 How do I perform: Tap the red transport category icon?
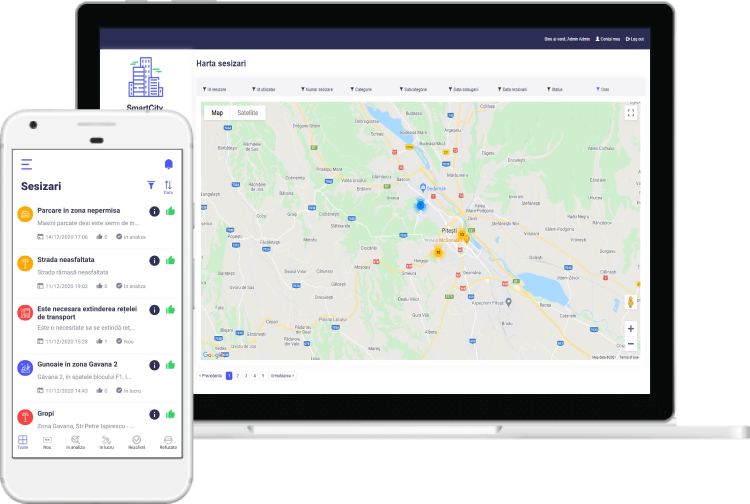tap(25, 313)
